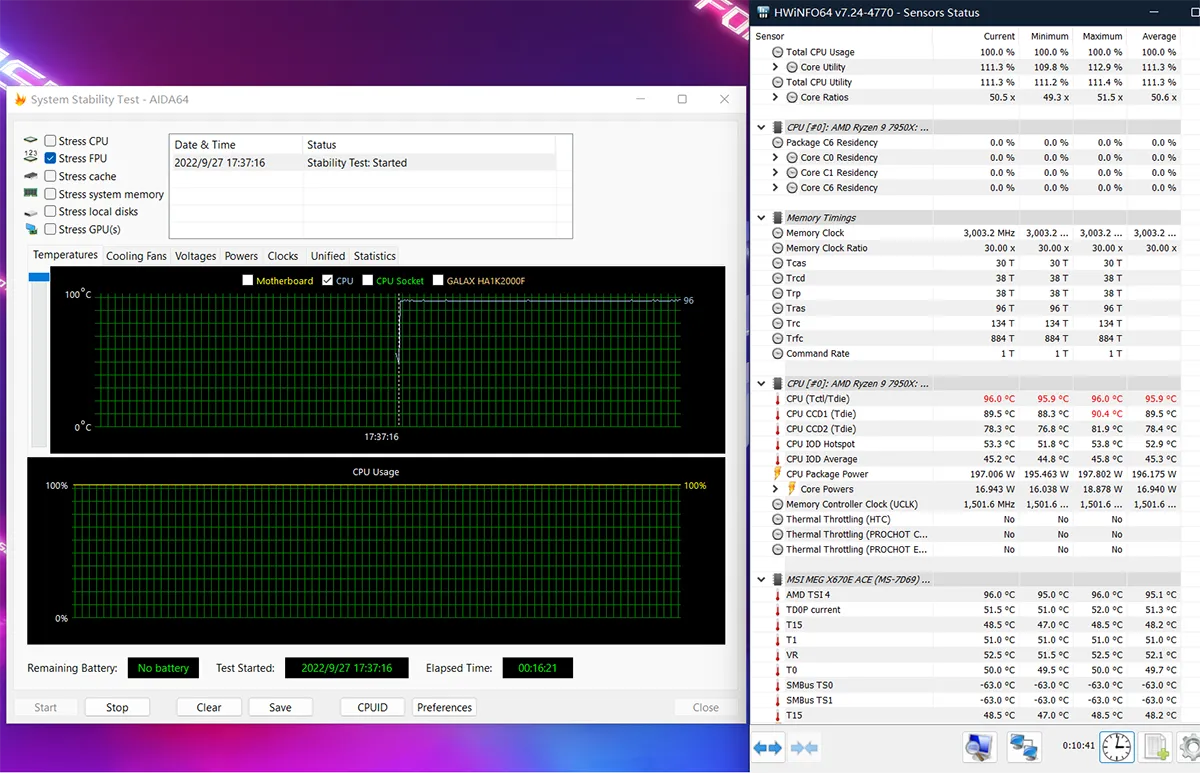Show the Motherboard temperature line
The image size is (1200, 773).
tap(248, 281)
